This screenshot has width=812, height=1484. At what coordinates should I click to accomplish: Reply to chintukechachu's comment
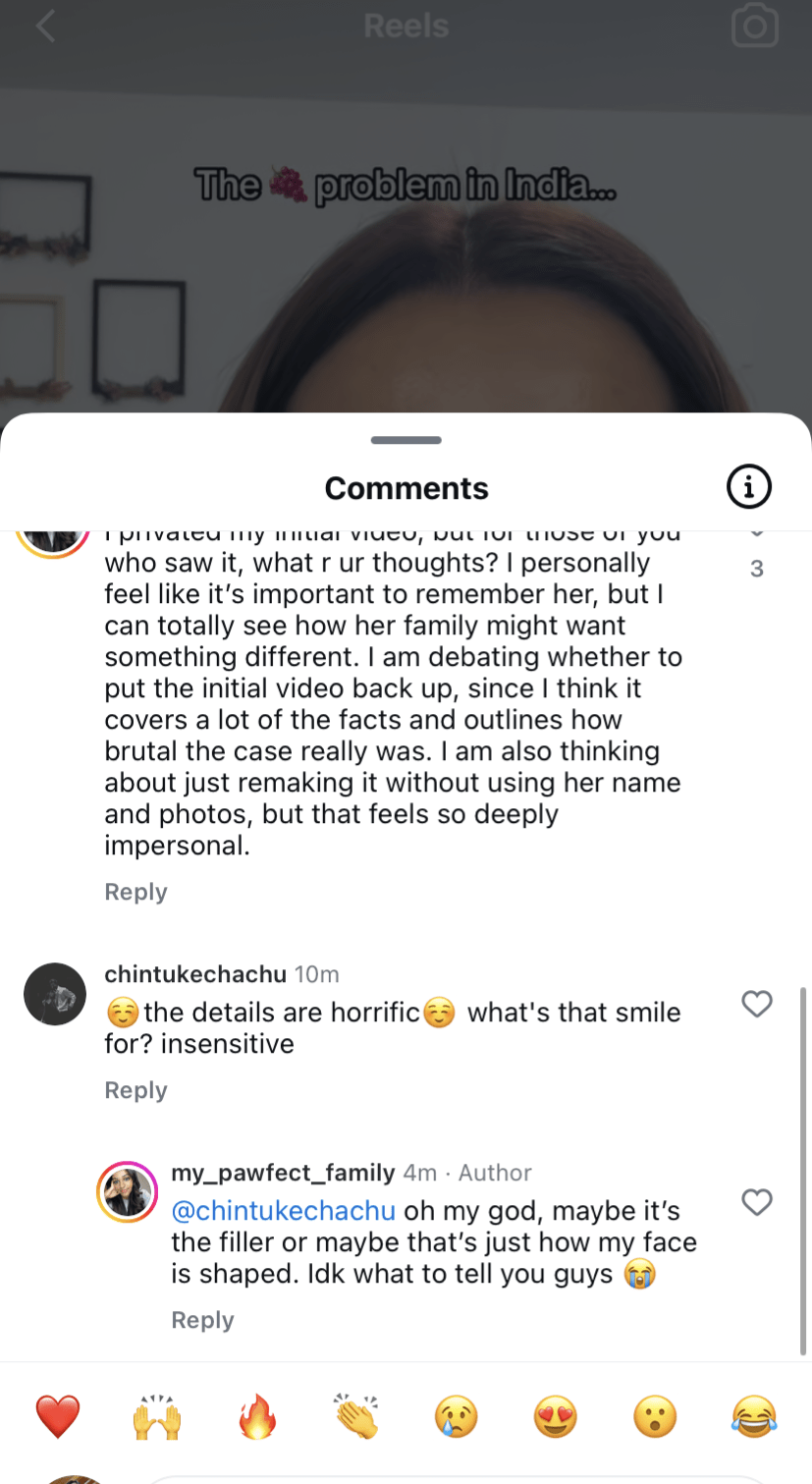point(135,1090)
